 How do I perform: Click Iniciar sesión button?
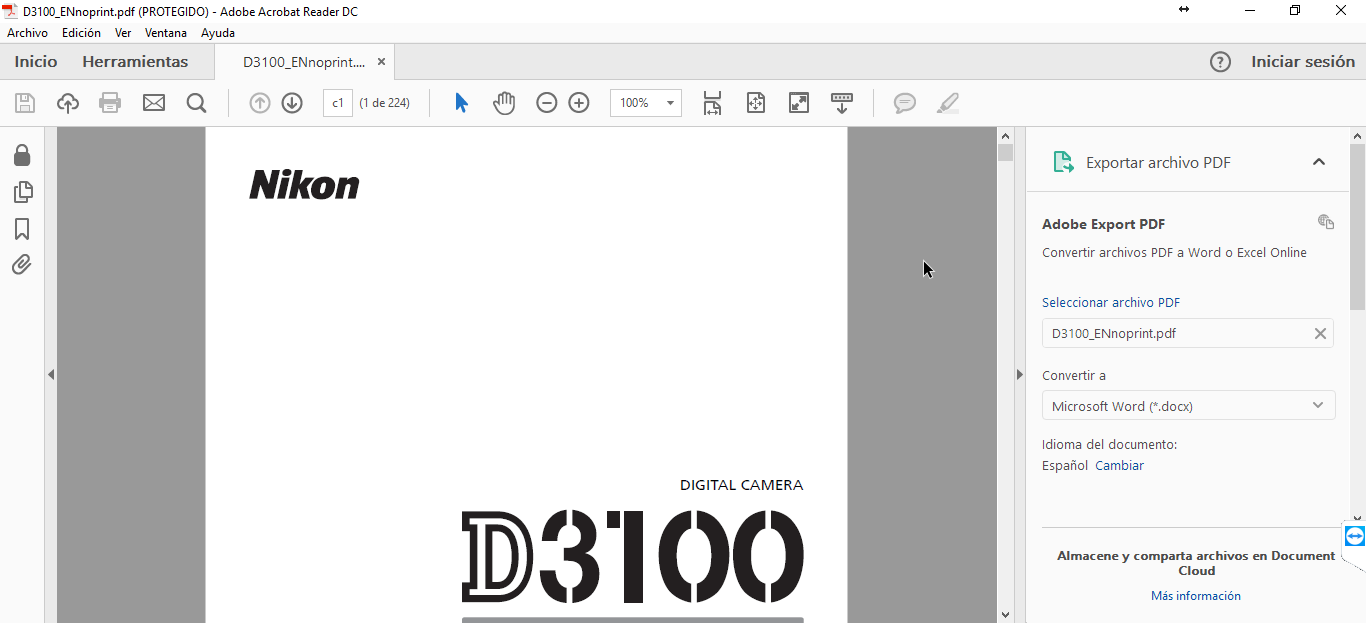coord(1303,62)
